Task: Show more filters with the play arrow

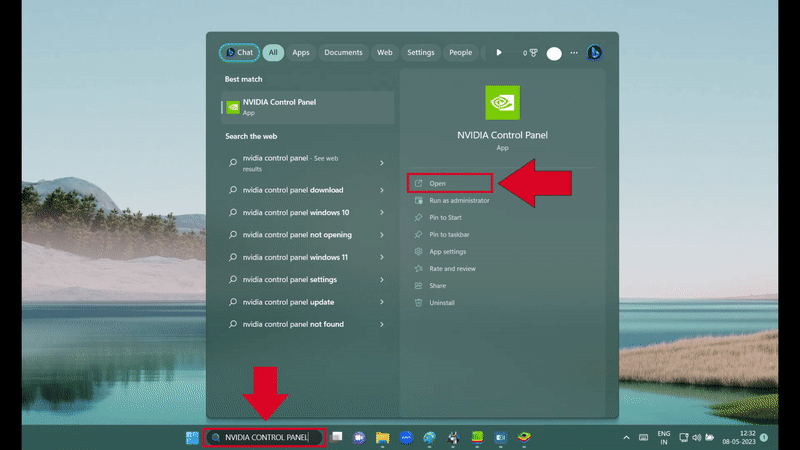Action: [x=499, y=53]
